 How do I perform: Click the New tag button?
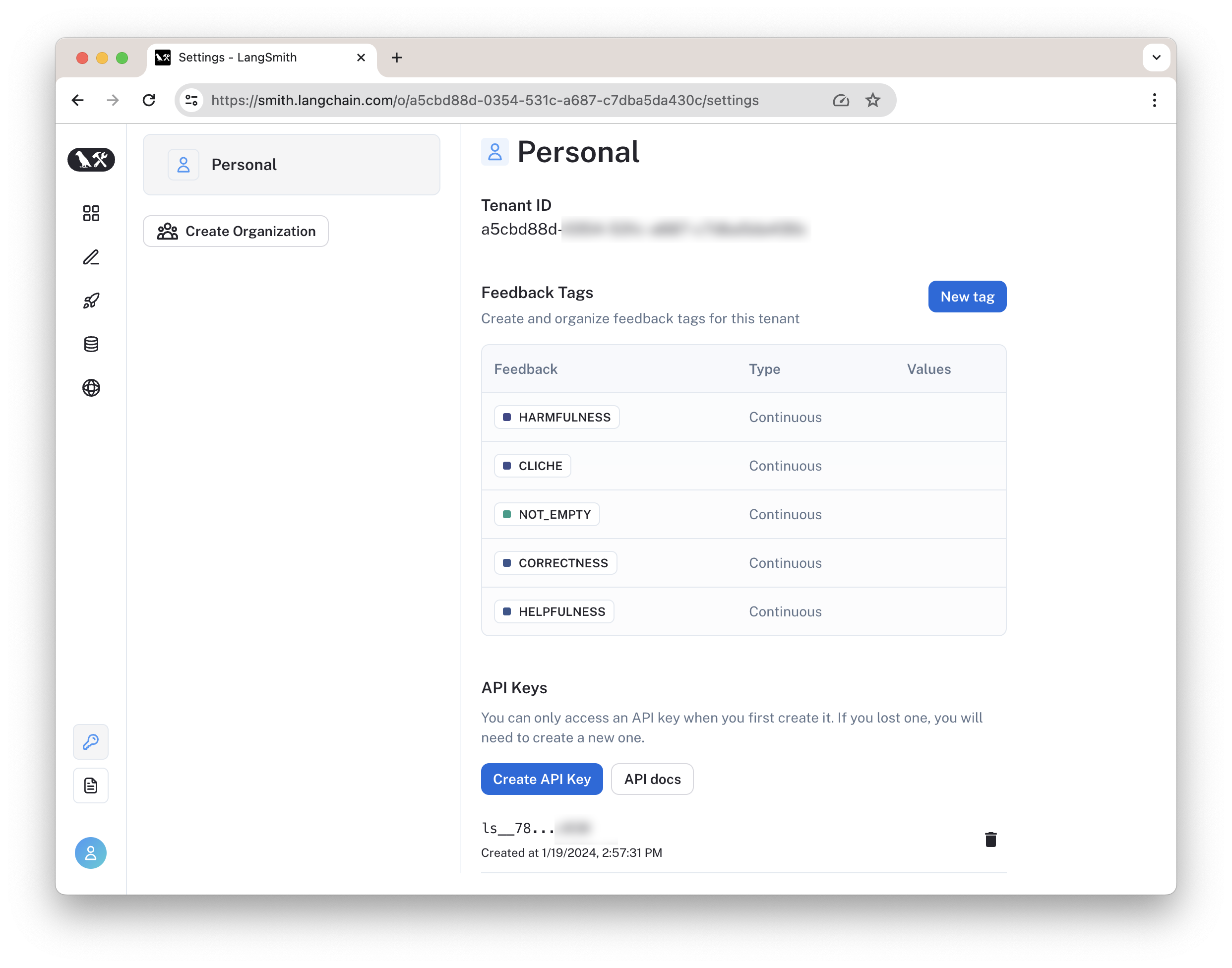click(x=967, y=297)
